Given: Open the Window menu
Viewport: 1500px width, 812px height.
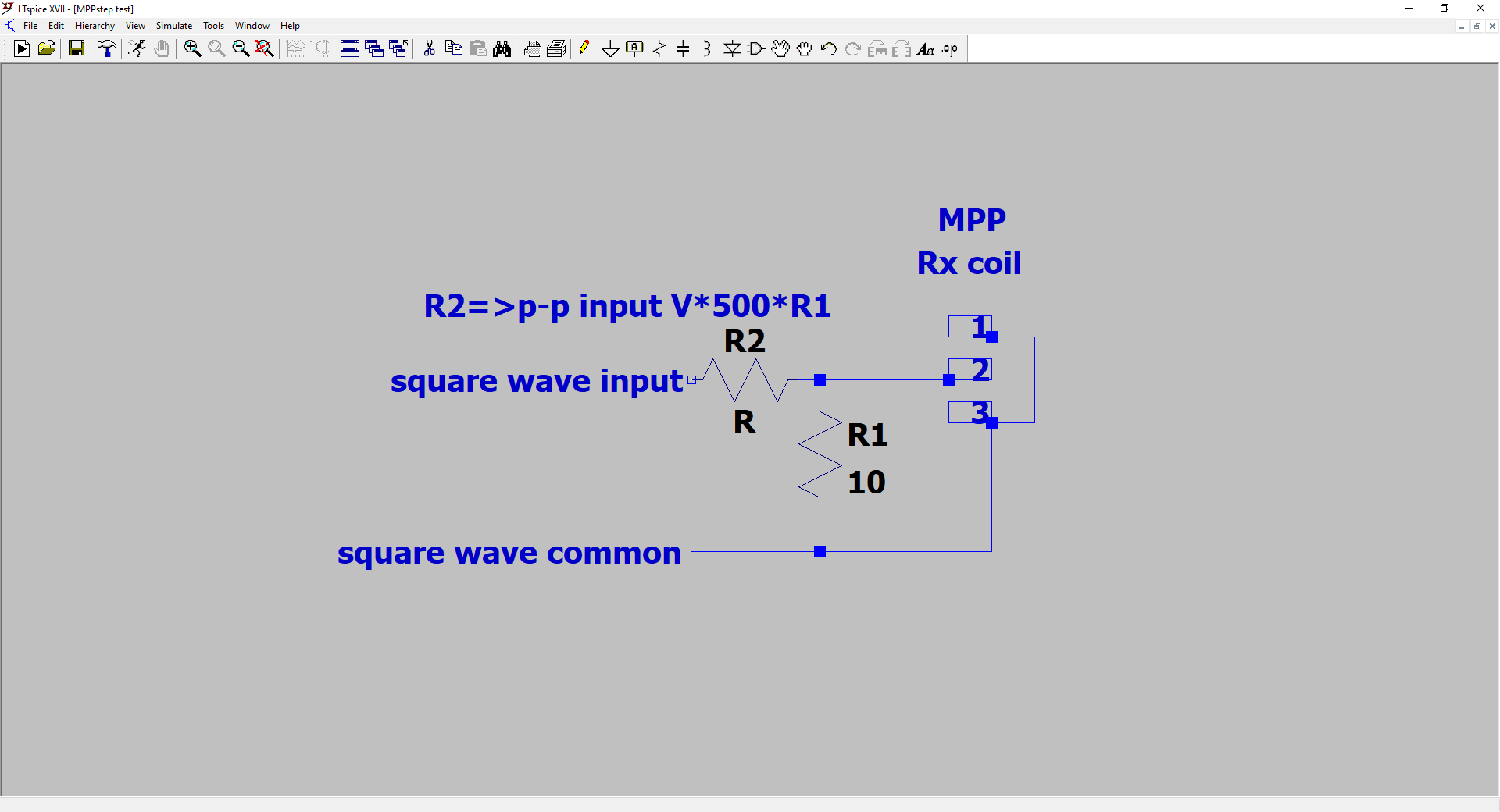Looking at the screenshot, I should click(x=252, y=26).
